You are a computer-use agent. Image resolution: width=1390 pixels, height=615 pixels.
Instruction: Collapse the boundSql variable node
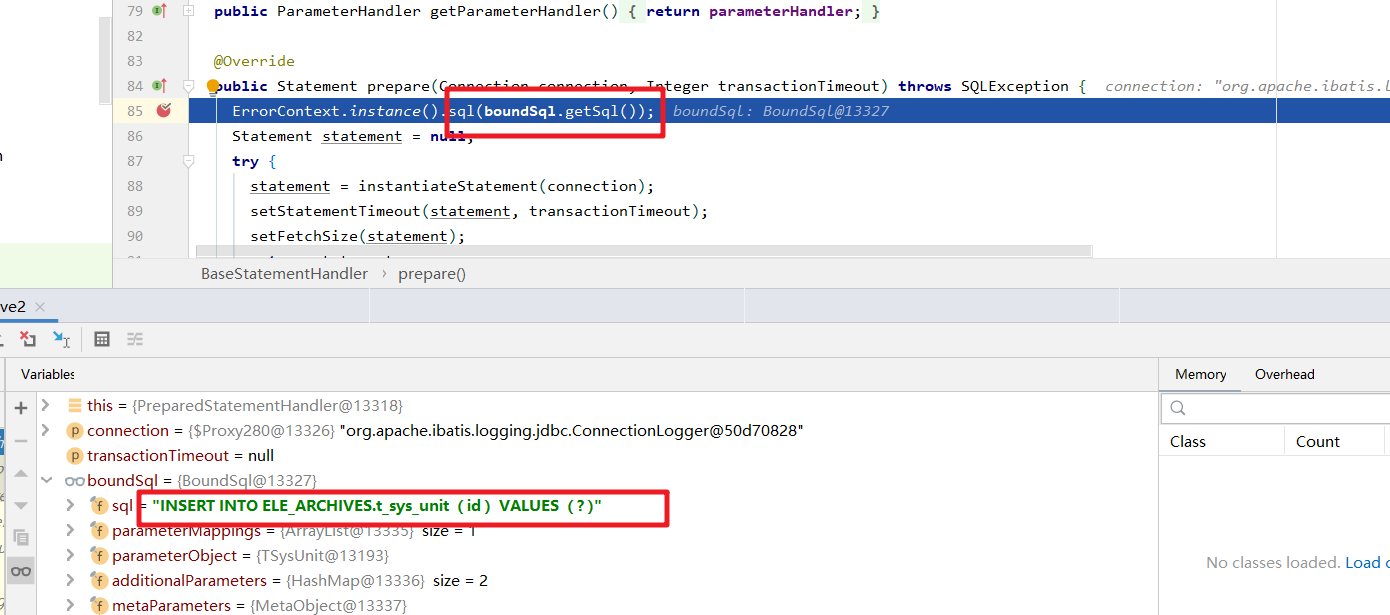[45, 480]
